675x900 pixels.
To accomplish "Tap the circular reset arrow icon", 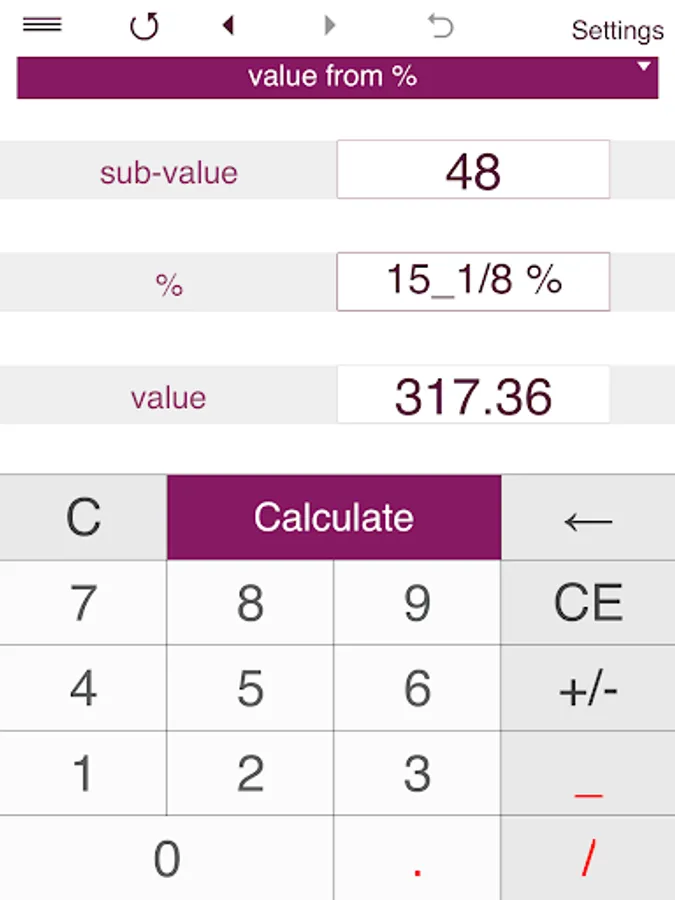I will [x=145, y=27].
